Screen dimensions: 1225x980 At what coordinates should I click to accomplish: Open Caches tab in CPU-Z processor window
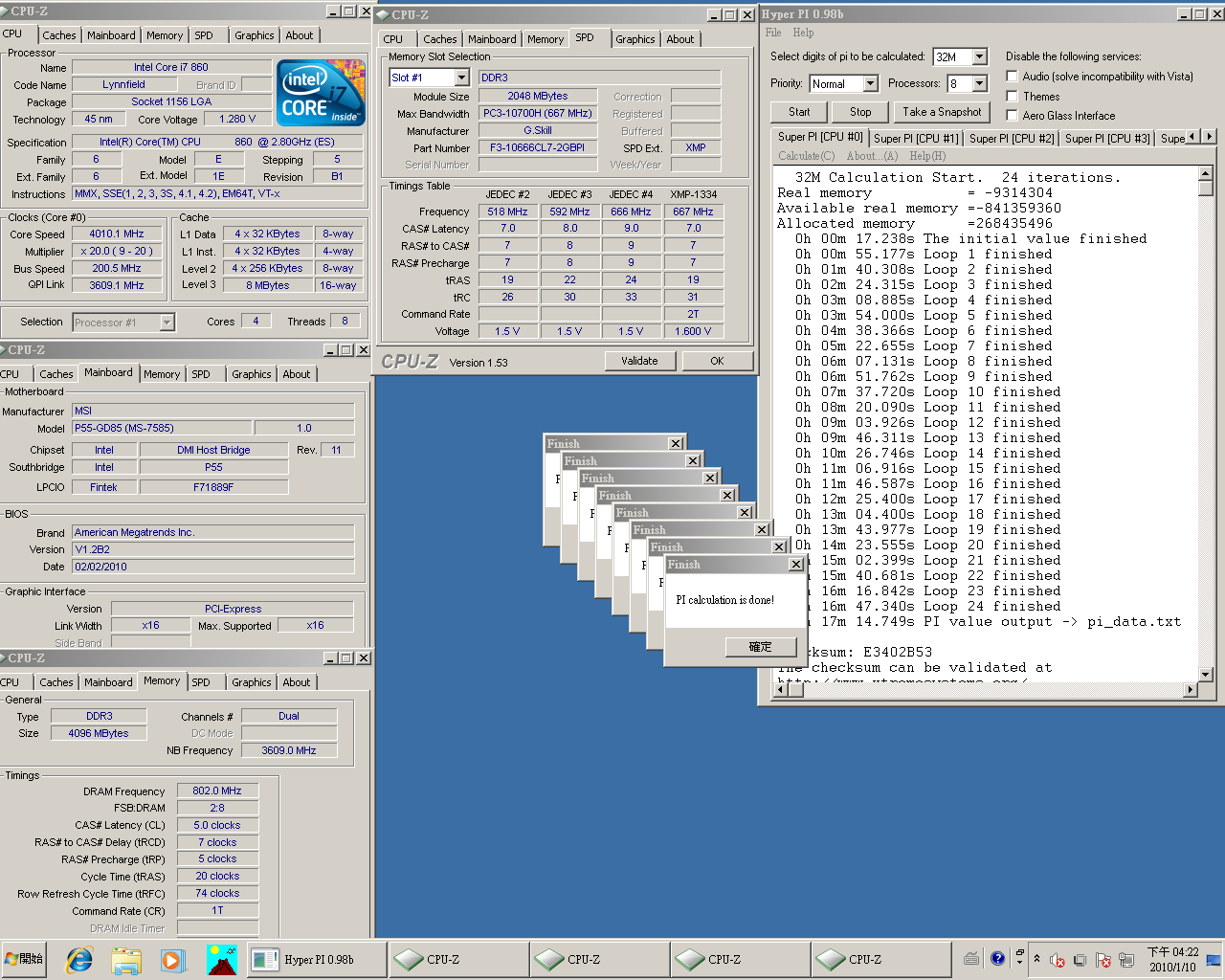[59, 35]
